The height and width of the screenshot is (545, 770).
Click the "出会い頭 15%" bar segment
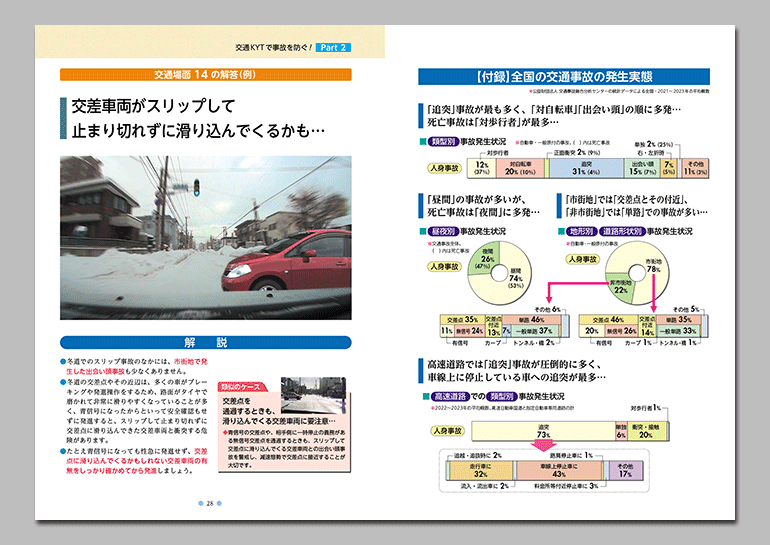click(x=642, y=168)
